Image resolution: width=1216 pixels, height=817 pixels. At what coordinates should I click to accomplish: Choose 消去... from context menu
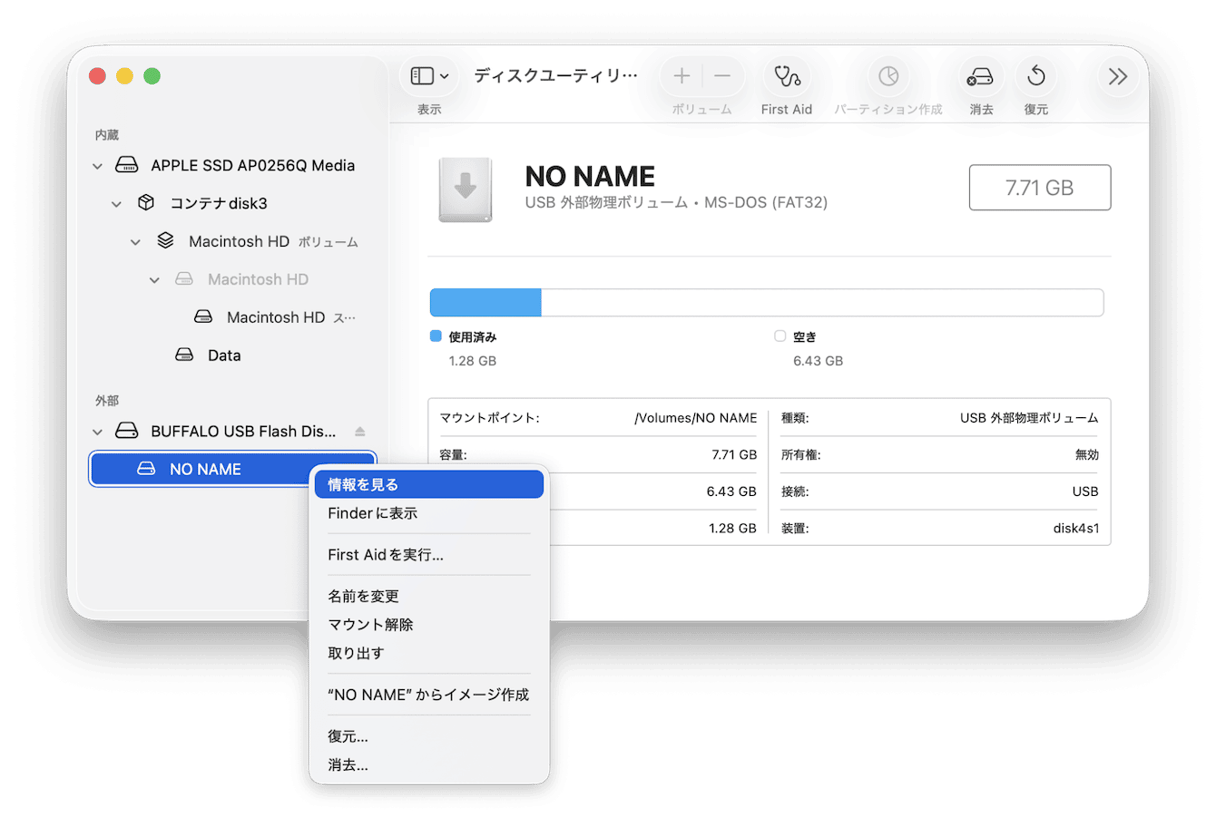point(429,766)
